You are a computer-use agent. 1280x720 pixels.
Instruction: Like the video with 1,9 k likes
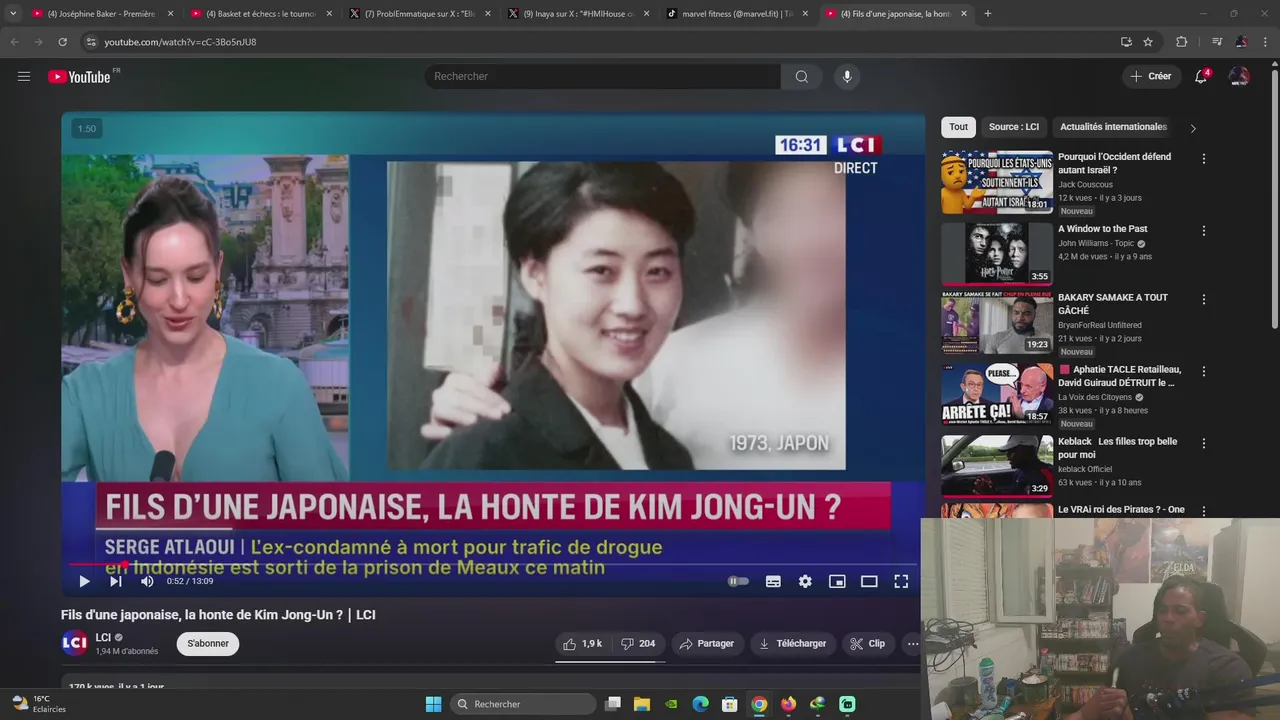click(582, 644)
